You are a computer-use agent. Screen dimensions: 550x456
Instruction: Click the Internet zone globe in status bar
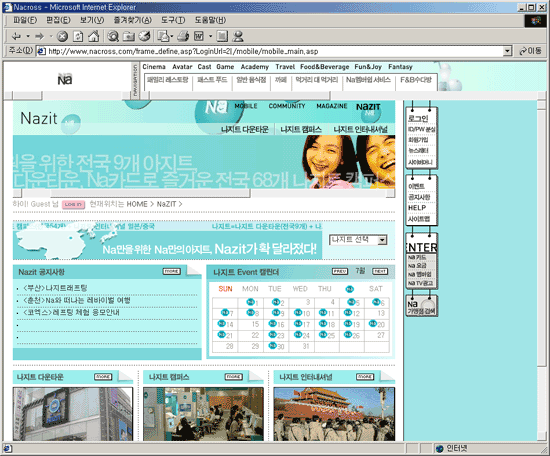(x=440, y=449)
